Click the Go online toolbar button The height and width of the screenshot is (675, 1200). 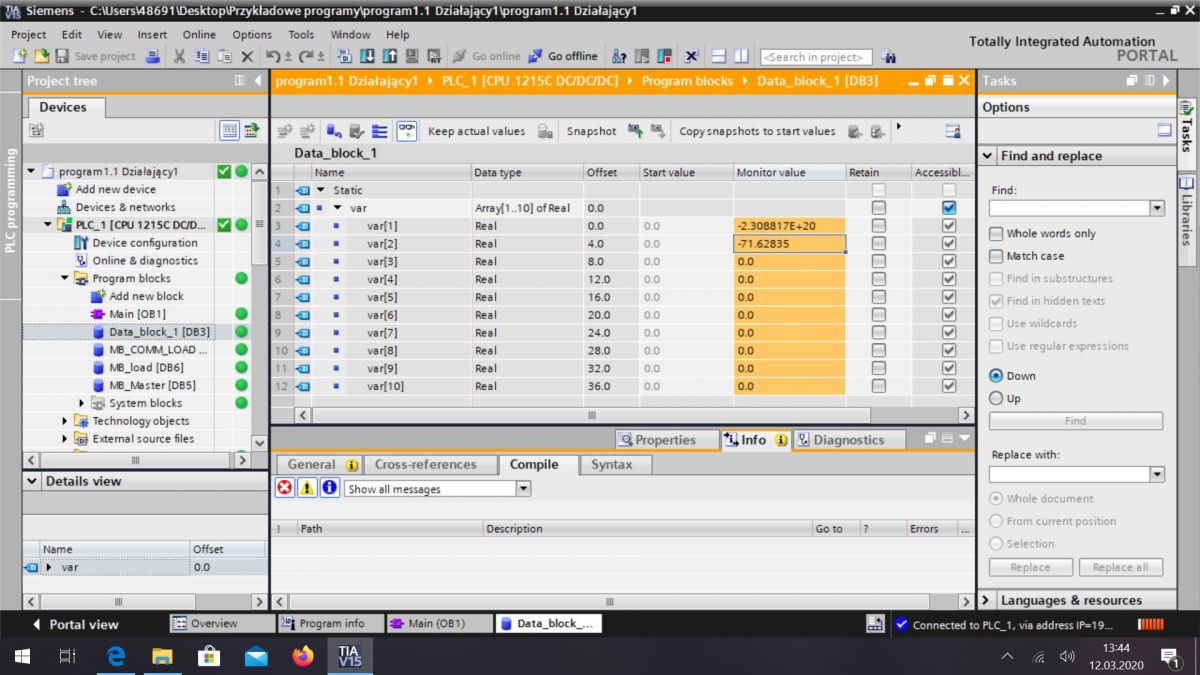coord(486,56)
